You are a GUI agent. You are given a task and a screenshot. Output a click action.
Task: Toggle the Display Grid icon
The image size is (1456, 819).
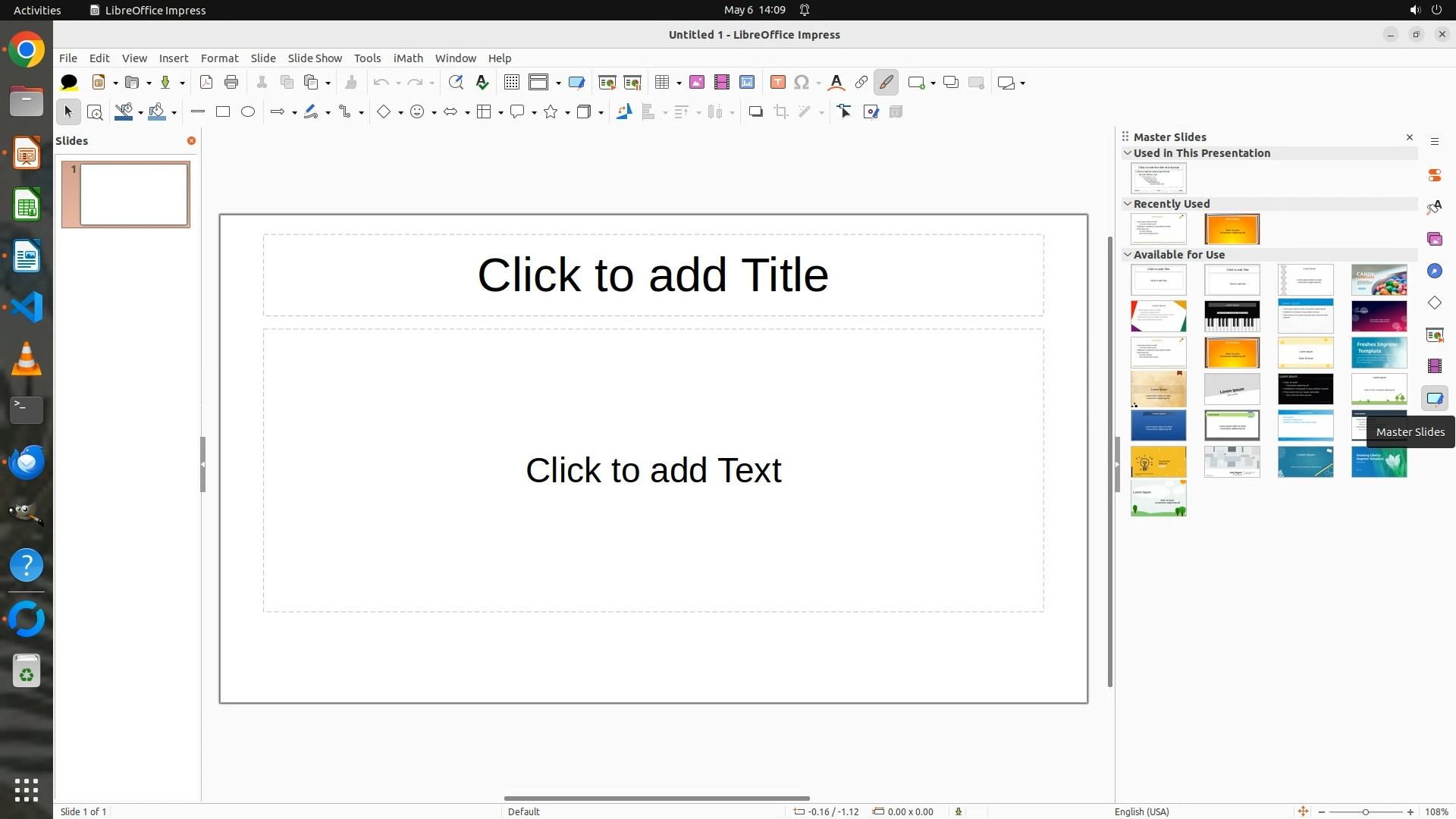[512, 83]
